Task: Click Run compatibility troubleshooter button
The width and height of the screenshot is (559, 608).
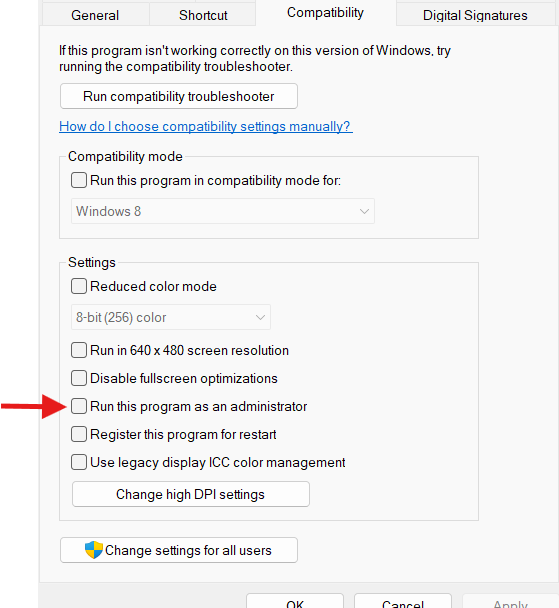Action: pos(179,96)
